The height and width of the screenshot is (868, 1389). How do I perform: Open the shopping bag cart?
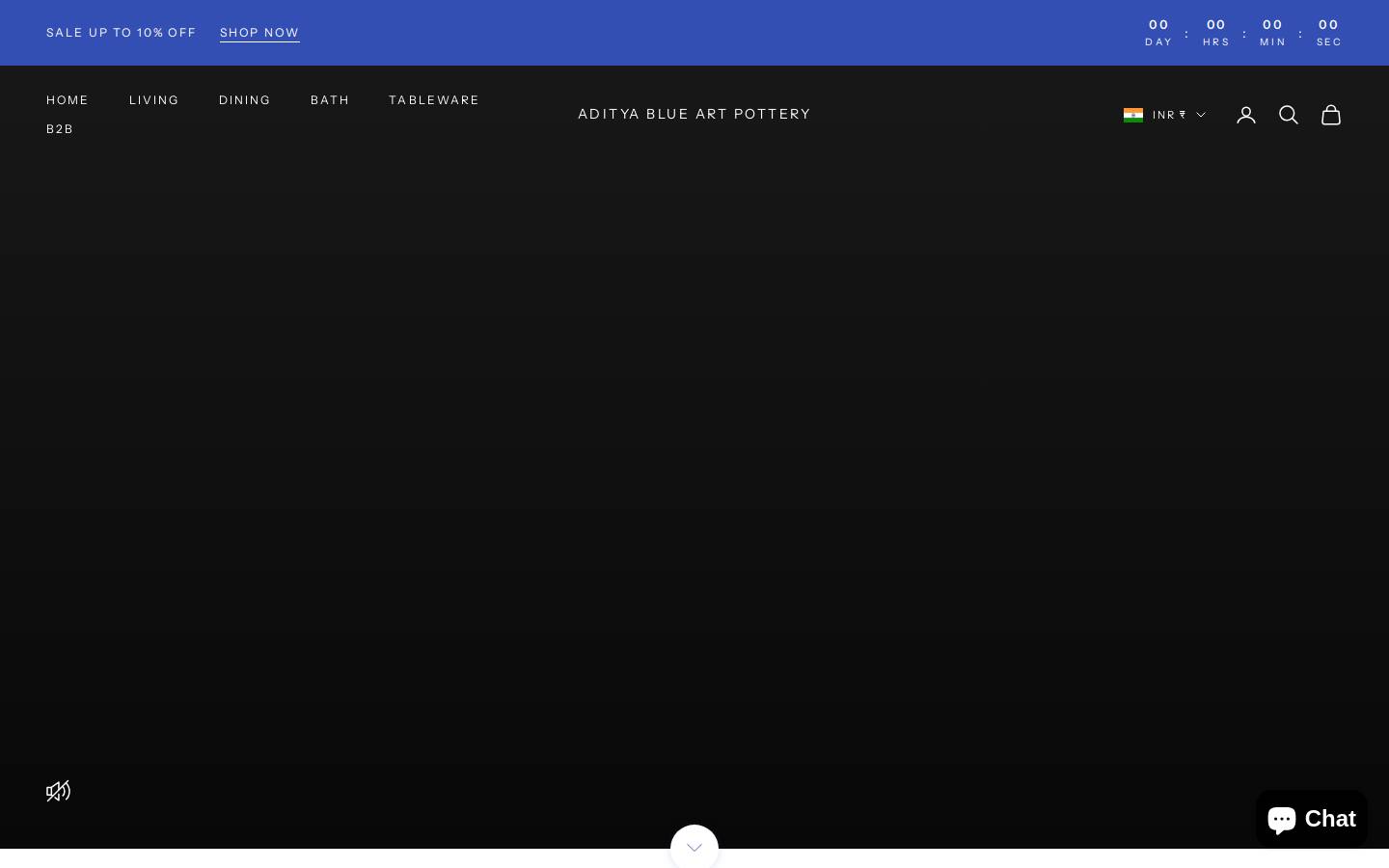(x=1331, y=115)
